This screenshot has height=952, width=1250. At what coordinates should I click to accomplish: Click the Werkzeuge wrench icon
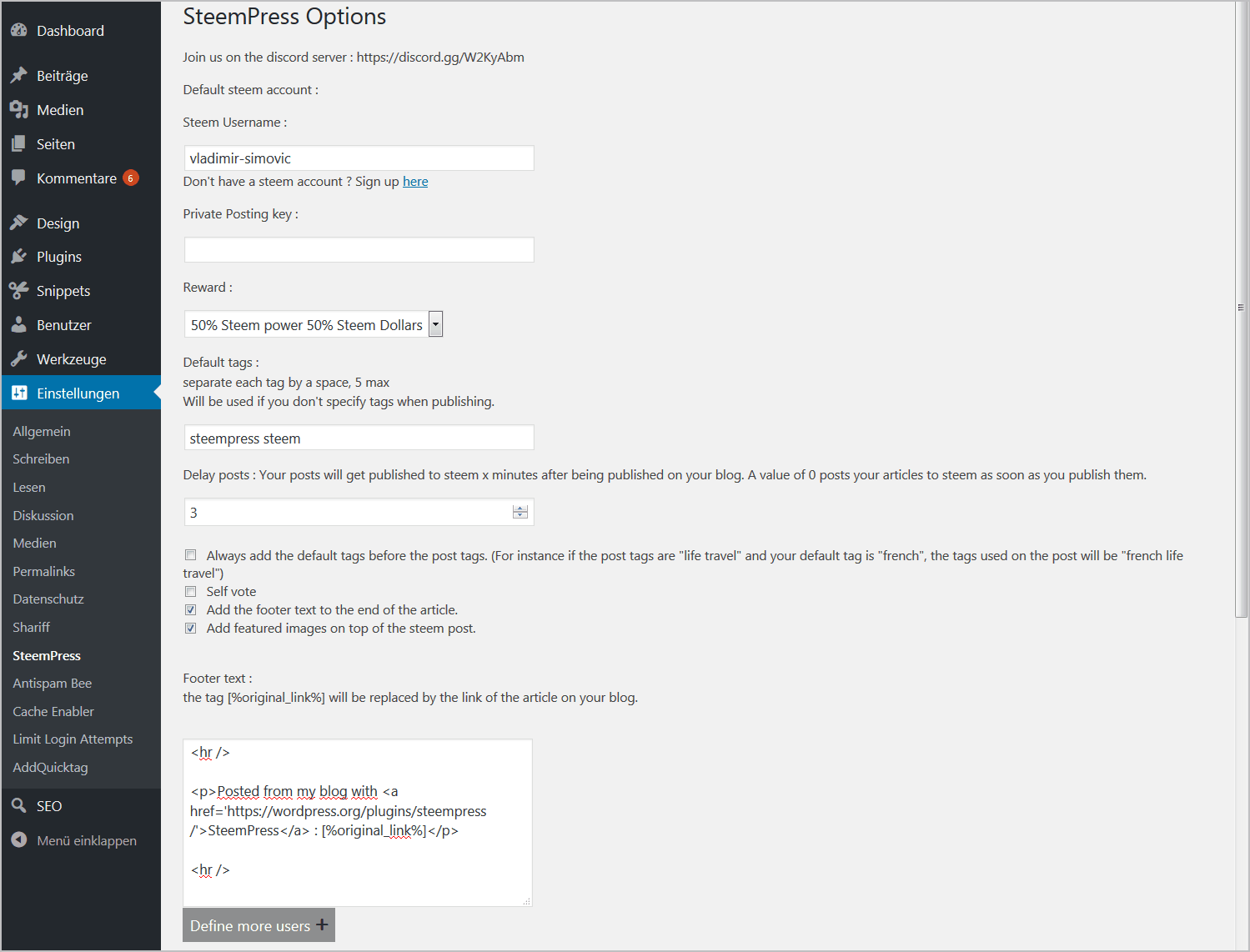point(19,358)
